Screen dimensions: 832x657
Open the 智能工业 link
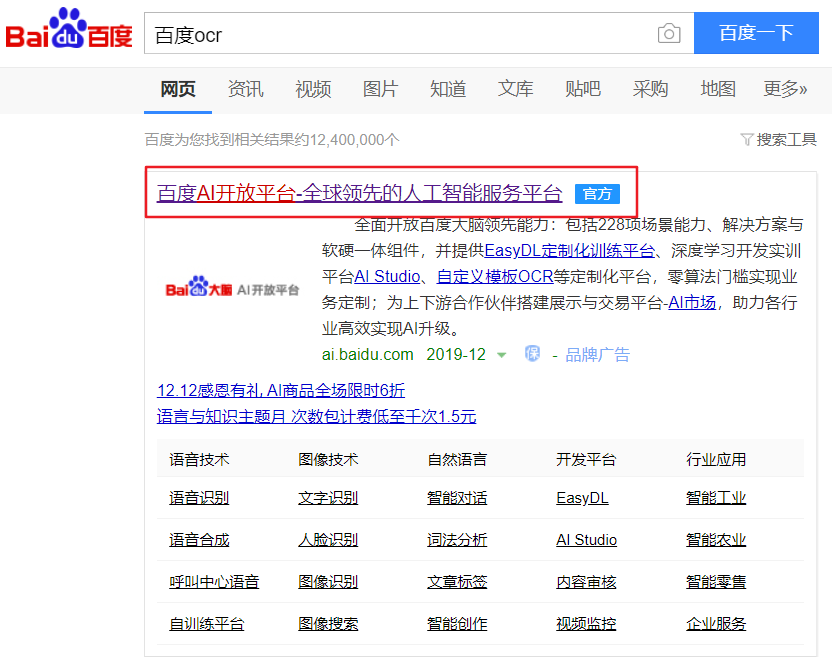click(716, 498)
